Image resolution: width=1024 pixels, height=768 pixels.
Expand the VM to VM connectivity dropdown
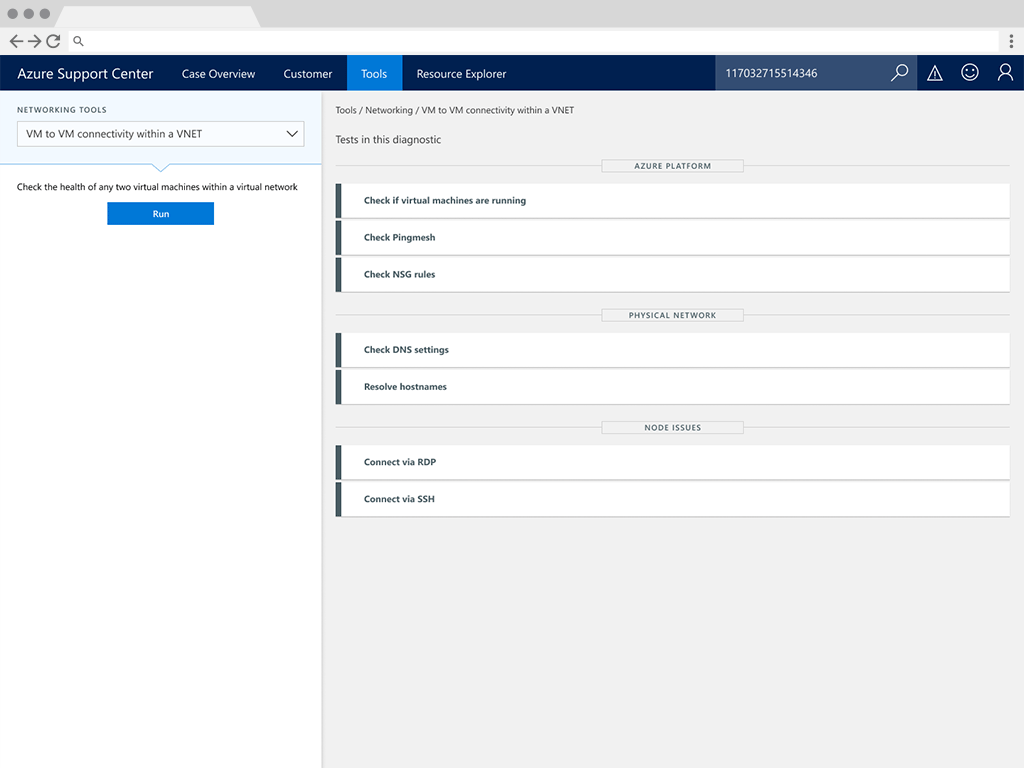pyautogui.click(x=161, y=134)
